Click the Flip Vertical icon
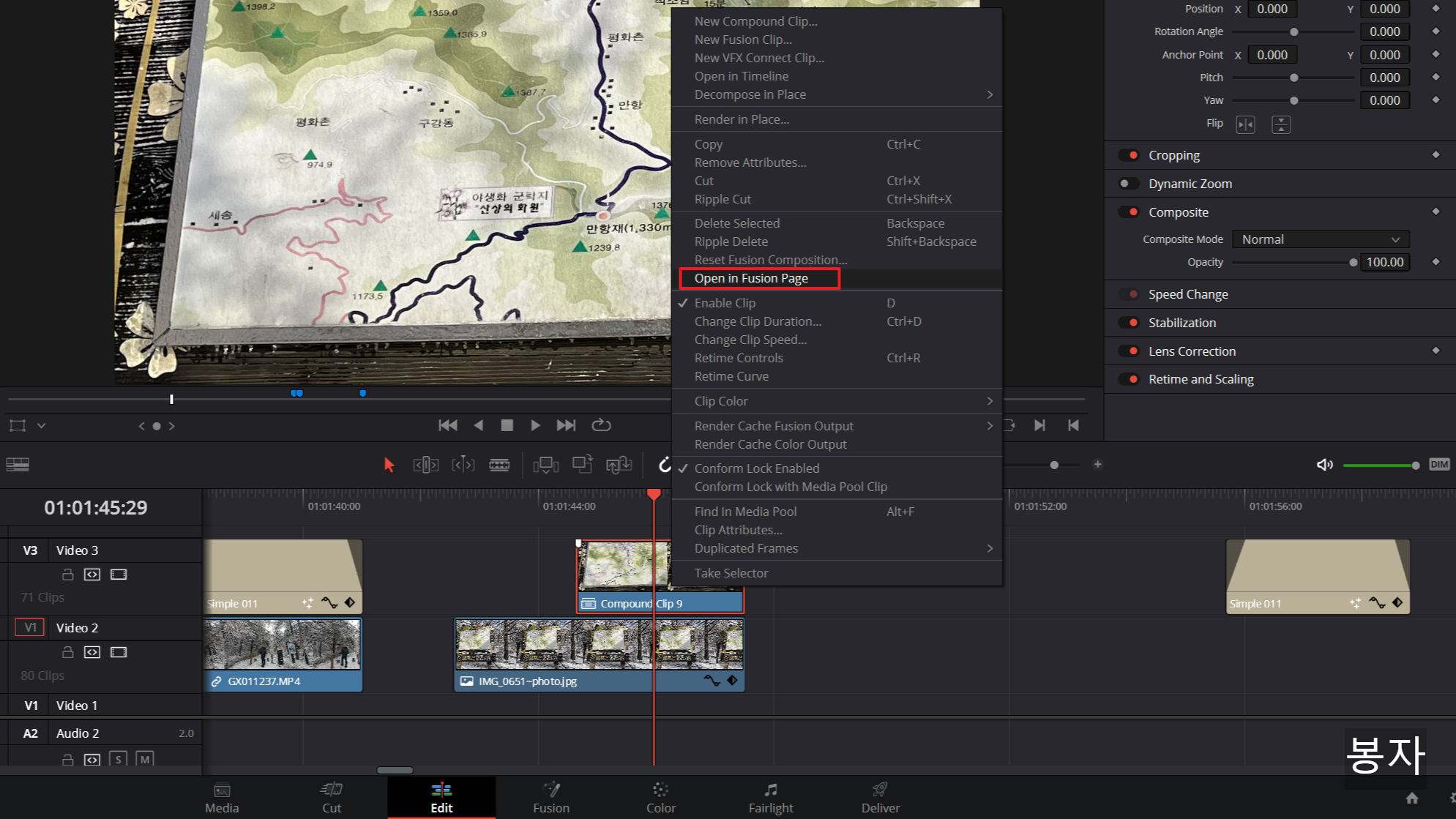 tap(1280, 124)
